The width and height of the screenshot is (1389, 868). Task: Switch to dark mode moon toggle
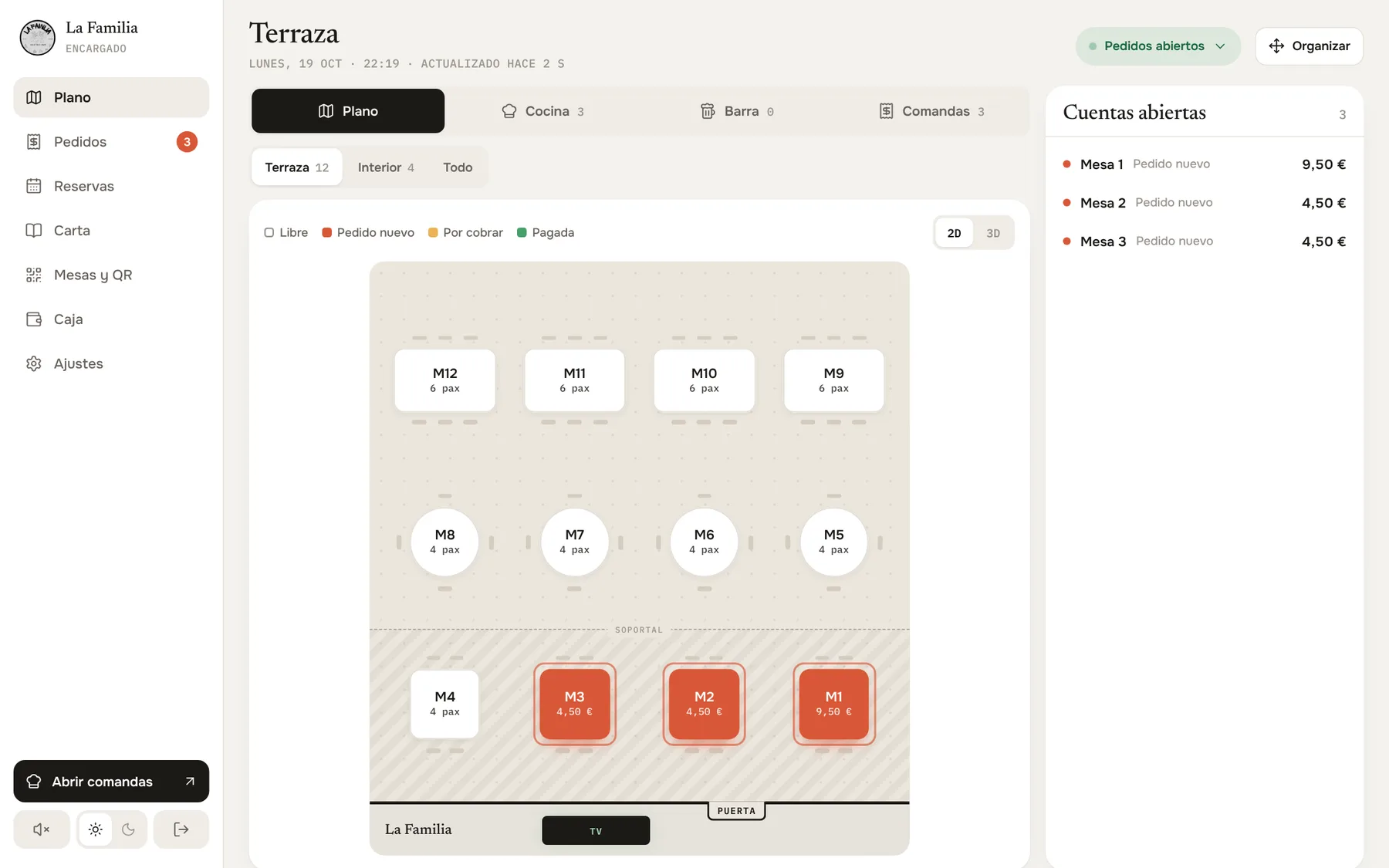pyautogui.click(x=128, y=829)
